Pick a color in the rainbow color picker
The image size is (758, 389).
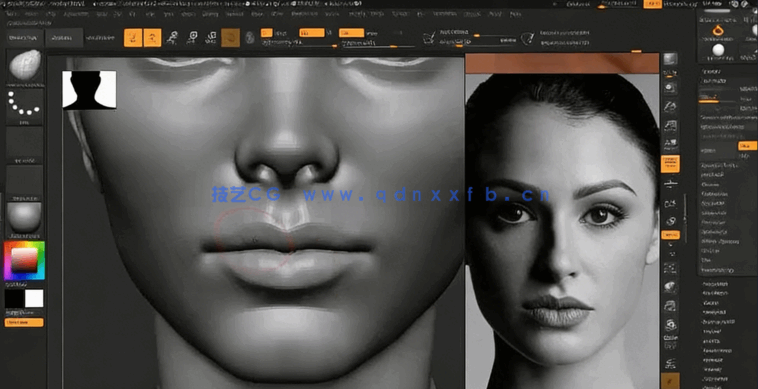24,260
